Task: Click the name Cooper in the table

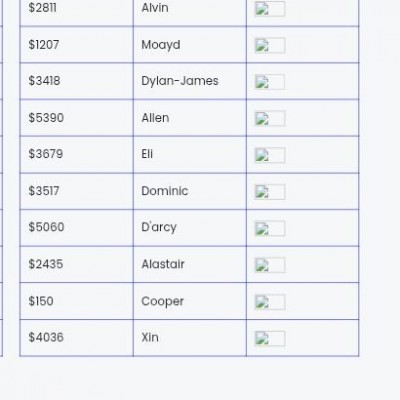Action: (x=162, y=302)
